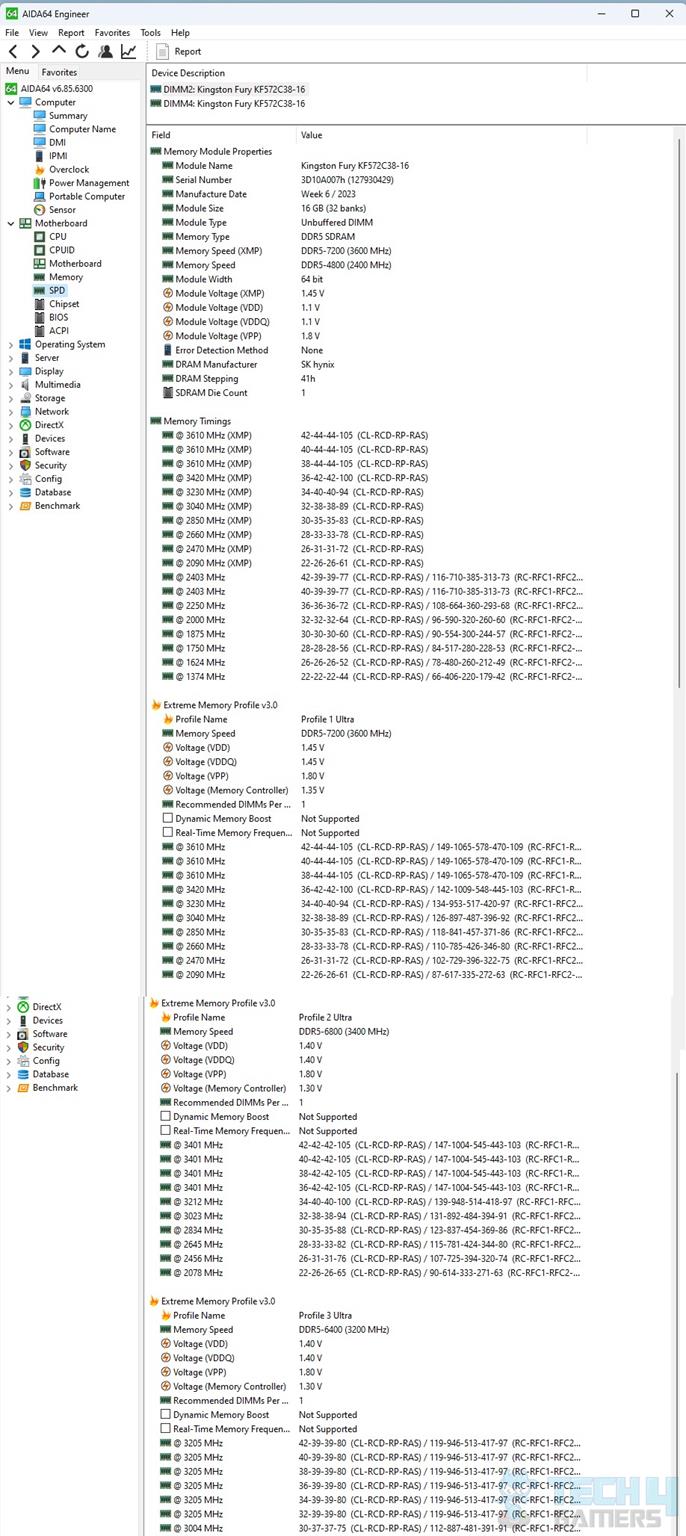Open the Help menu
This screenshot has width=686, height=1536.
180,33
